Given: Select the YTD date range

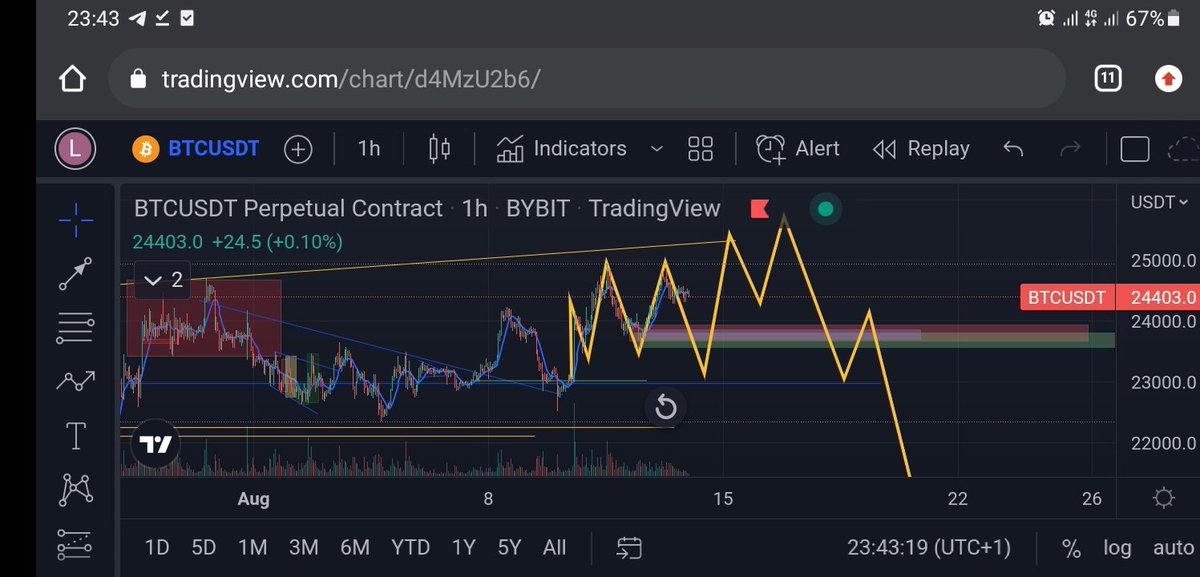Looking at the screenshot, I should pyautogui.click(x=410, y=547).
